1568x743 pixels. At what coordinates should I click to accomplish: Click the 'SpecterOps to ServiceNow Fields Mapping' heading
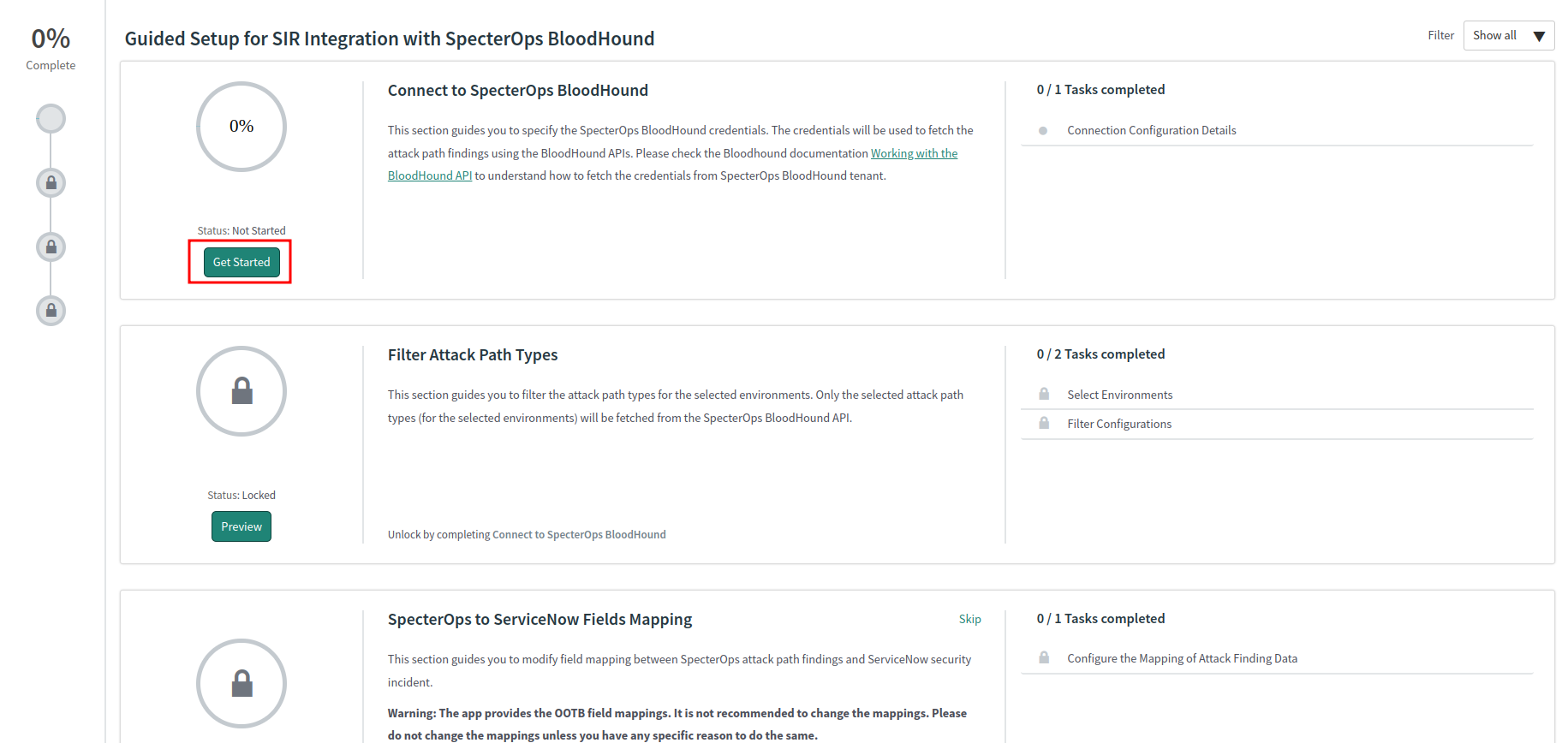[x=540, y=620]
